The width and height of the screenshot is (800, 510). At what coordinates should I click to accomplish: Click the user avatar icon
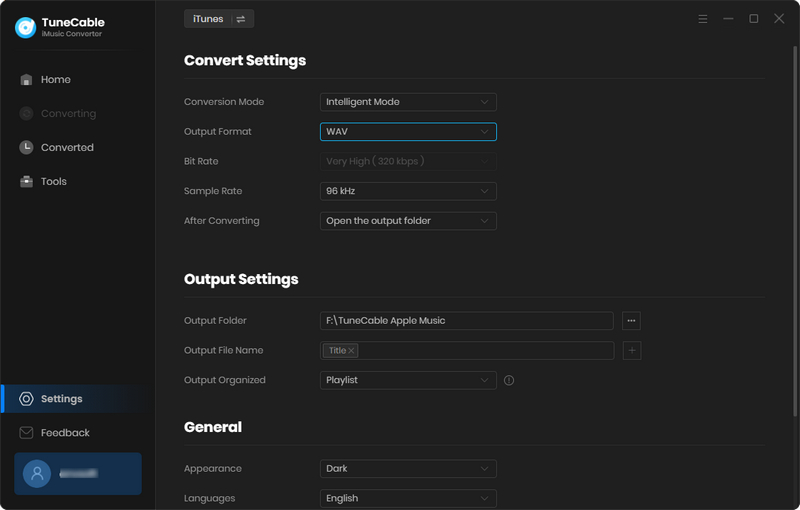(37, 474)
